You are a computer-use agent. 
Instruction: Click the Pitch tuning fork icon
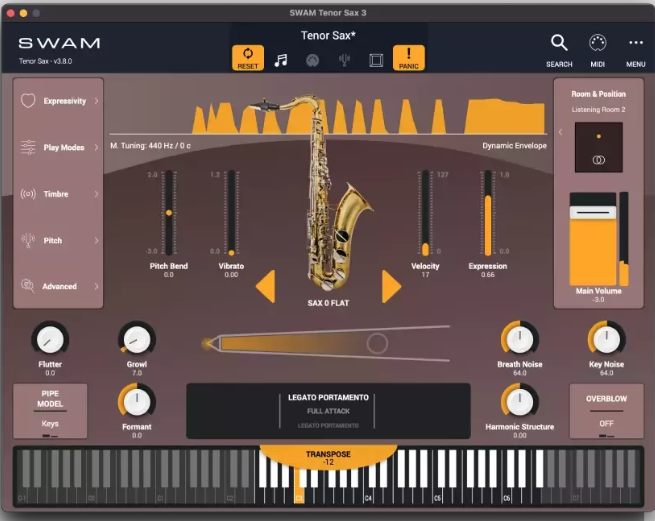(28, 240)
